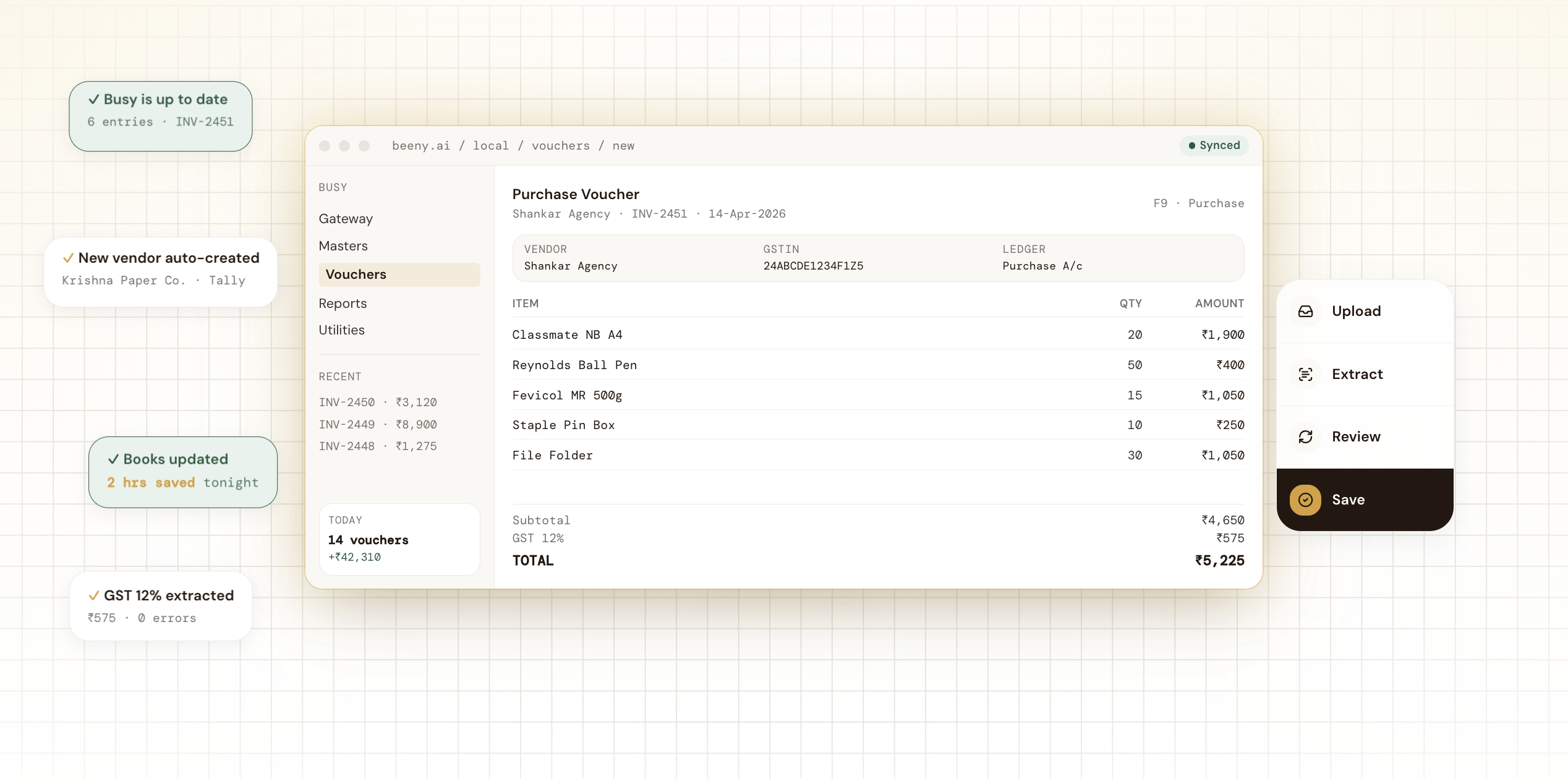The image size is (1568, 779).
Task: Open recent voucher INV-2450
Action: pyautogui.click(x=378, y=402)
